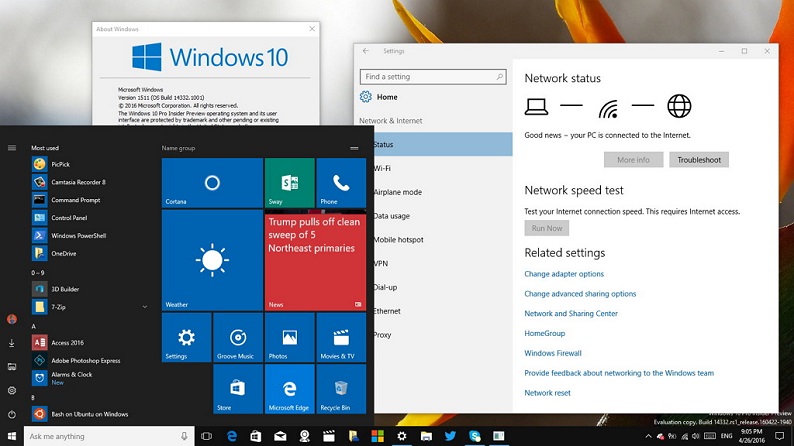Click Run Now for speed test

tap(546, 228)
